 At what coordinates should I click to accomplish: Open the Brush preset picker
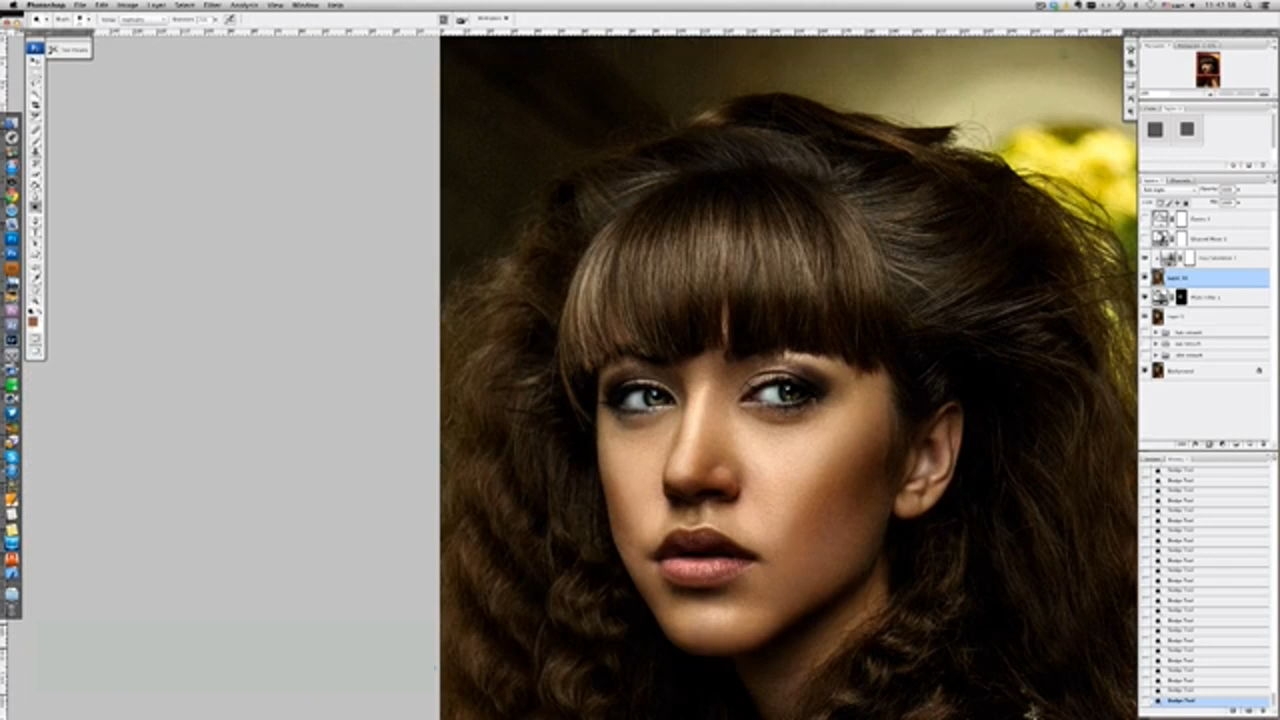point(84,19)
